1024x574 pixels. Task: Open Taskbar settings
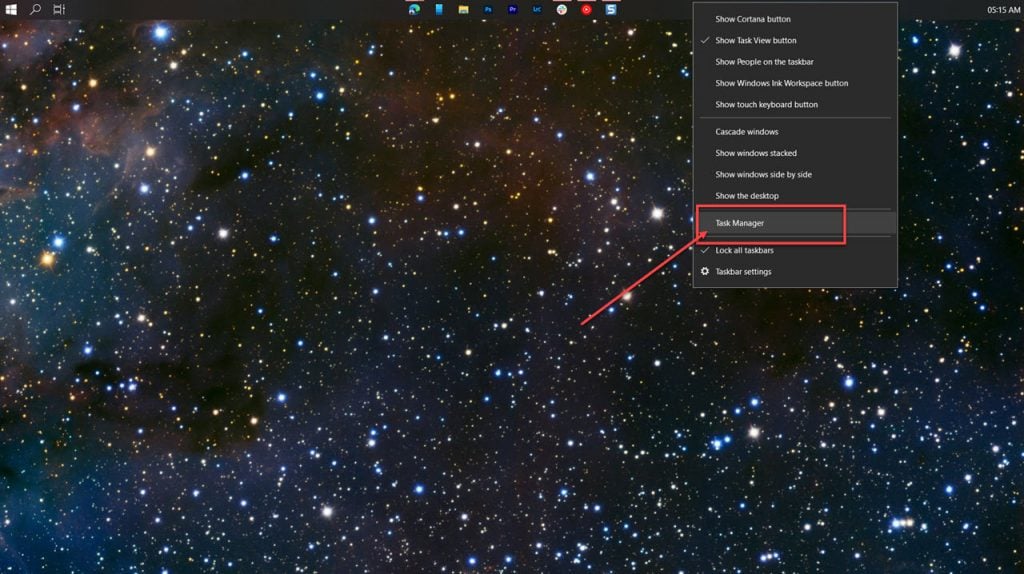(x=795, y=272)
